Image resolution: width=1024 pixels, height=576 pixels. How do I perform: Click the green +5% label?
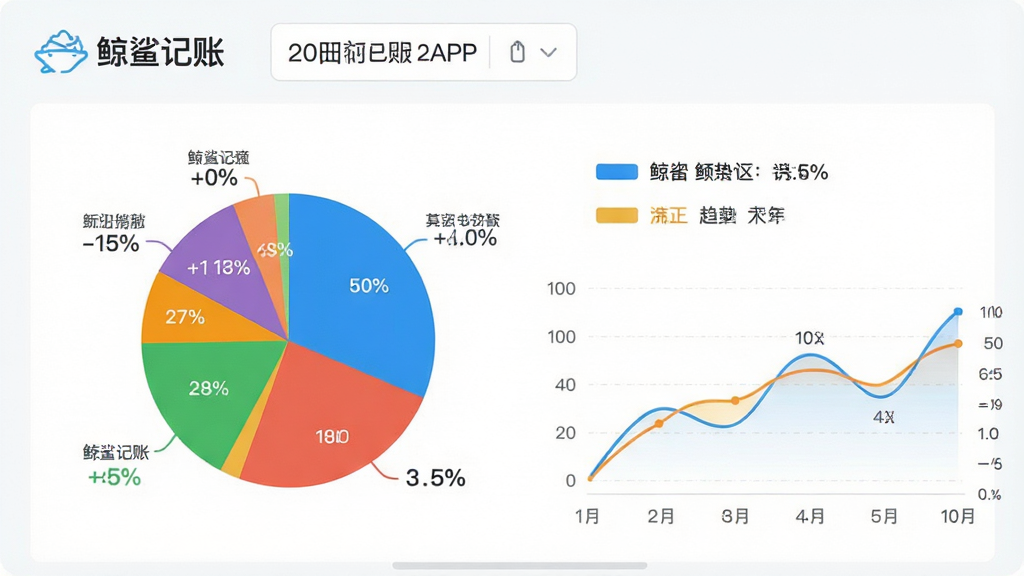pos(114,477)
